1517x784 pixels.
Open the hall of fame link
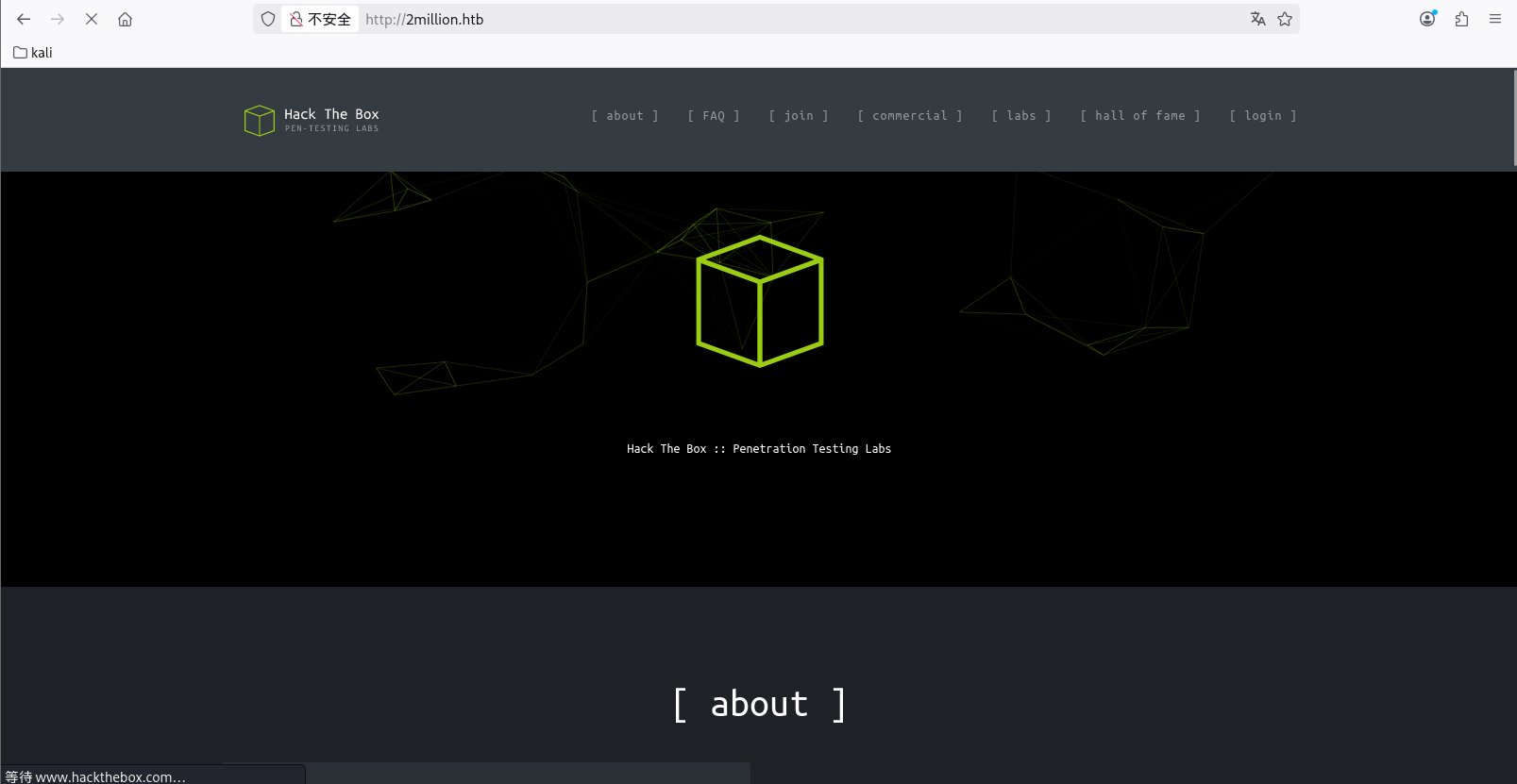[1139, 116]
